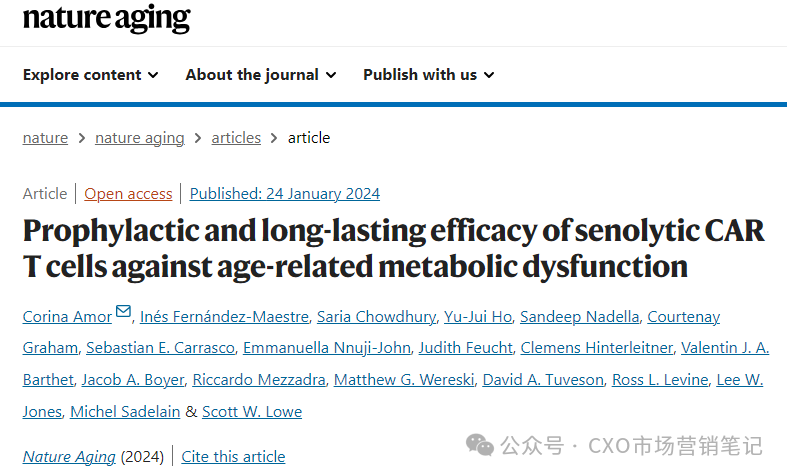Open the Cite this article link
The width and height of the screenshot is (787, 476).
tap(233, 457)
